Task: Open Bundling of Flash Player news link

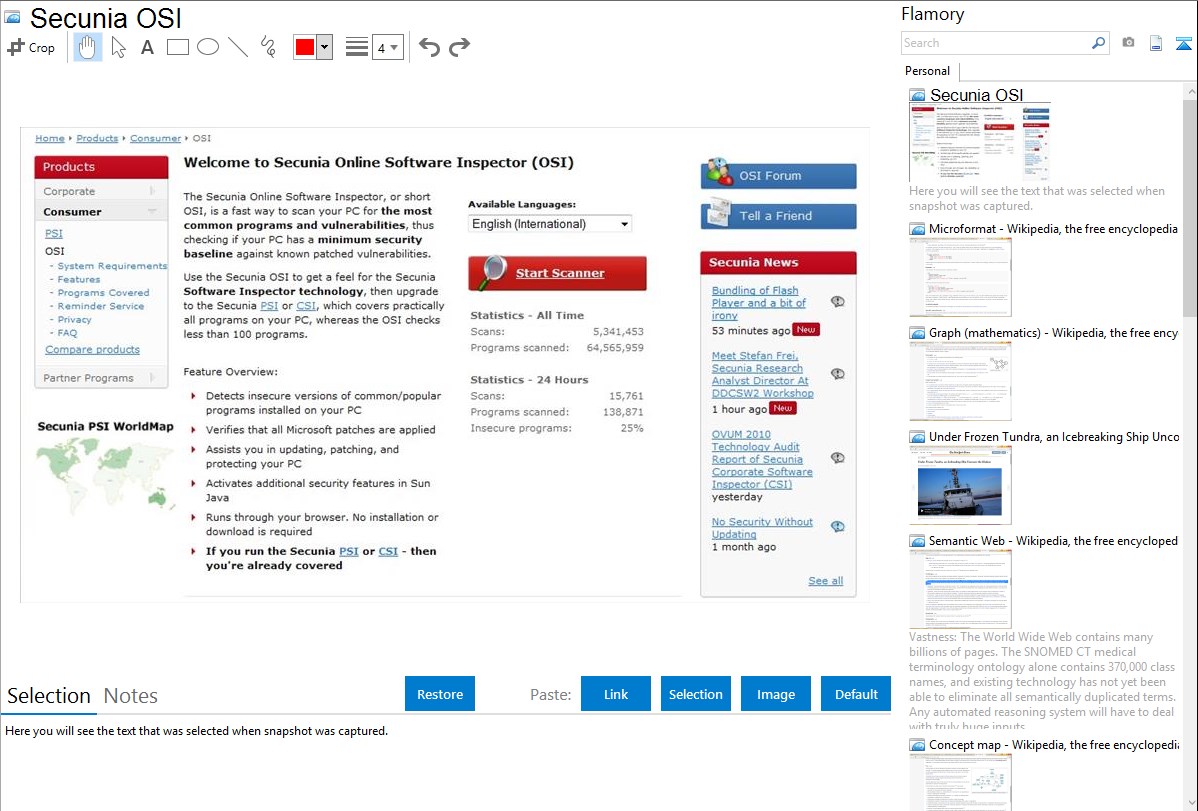Action: pos(759,303)
